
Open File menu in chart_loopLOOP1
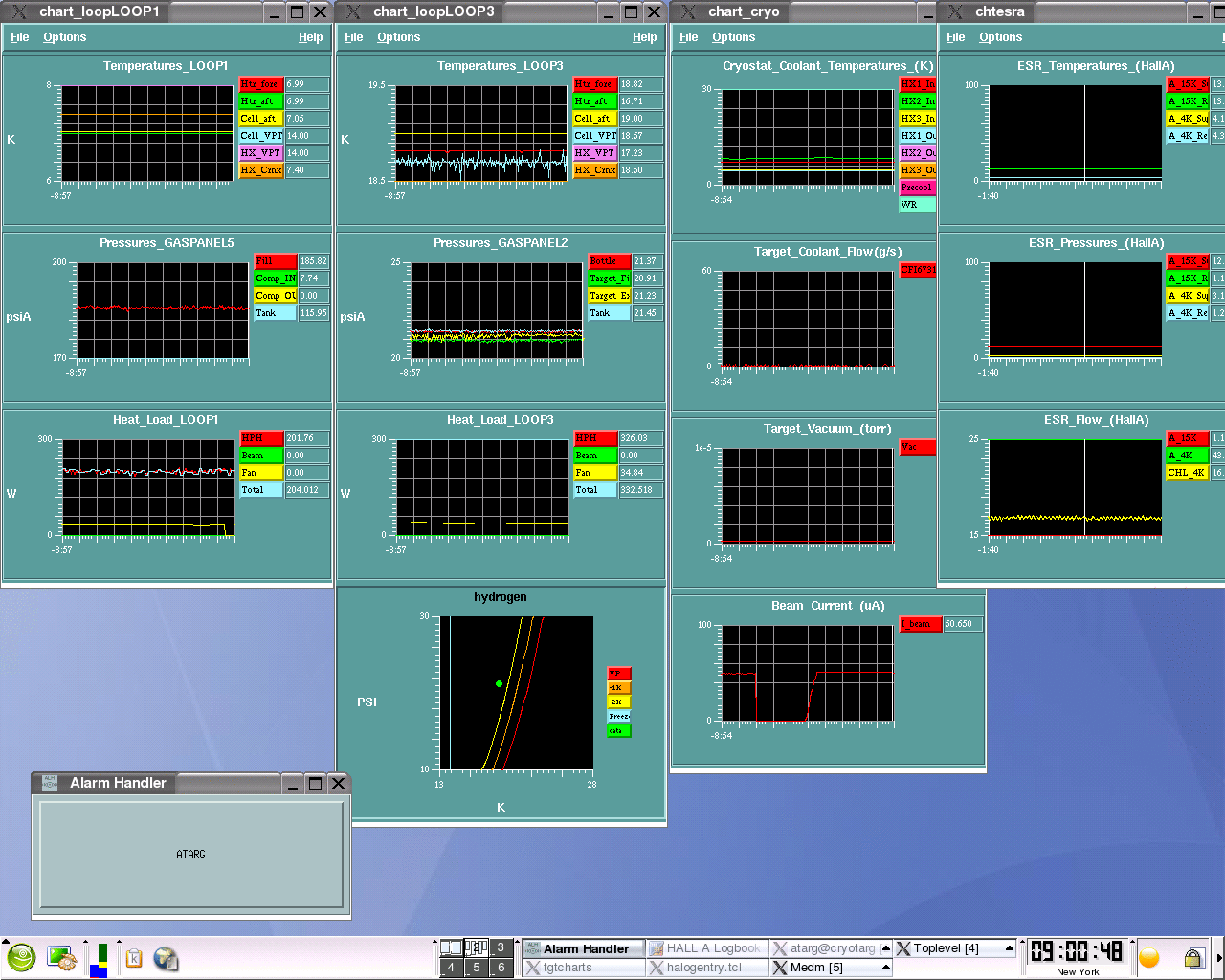point(19,37)
